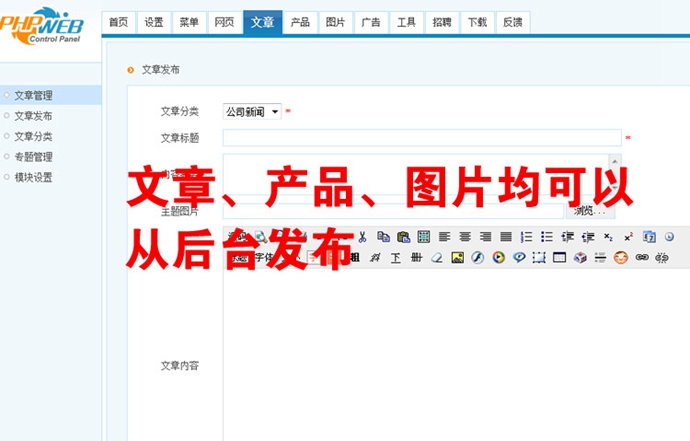Screen dimensions: 690x441
Task: Click the 浏览 browse button
Action: (590, 211)
